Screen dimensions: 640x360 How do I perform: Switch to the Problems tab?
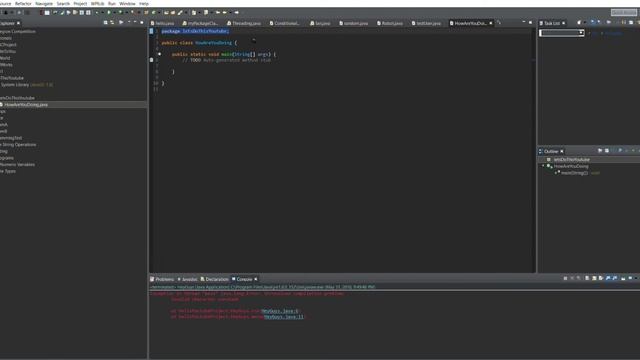tap(162, 279)
